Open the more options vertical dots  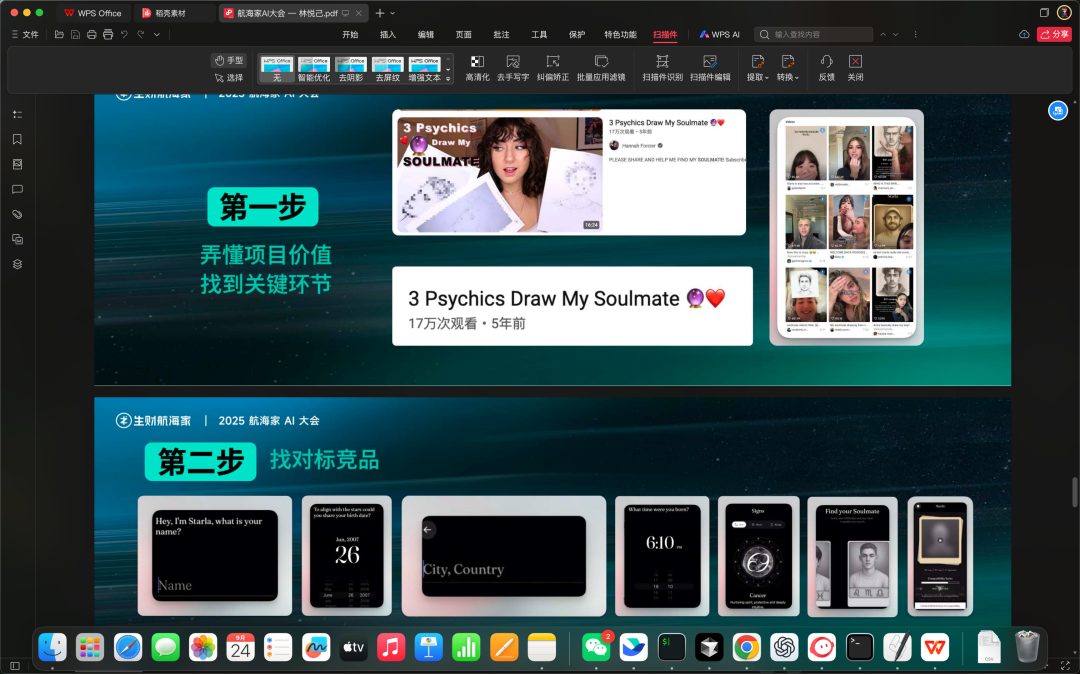[x=915, y=34]
